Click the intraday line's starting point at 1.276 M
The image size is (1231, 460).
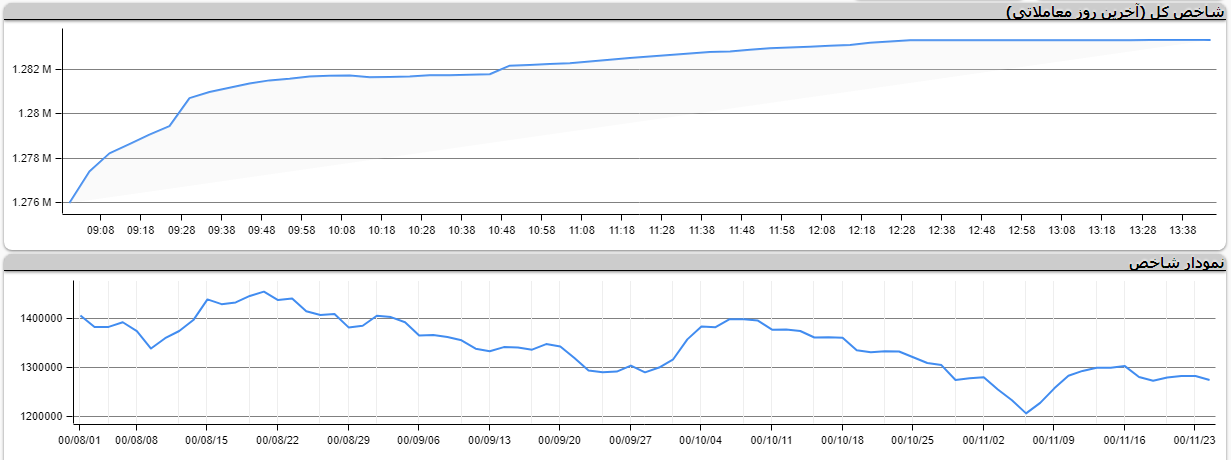(70, 202)
